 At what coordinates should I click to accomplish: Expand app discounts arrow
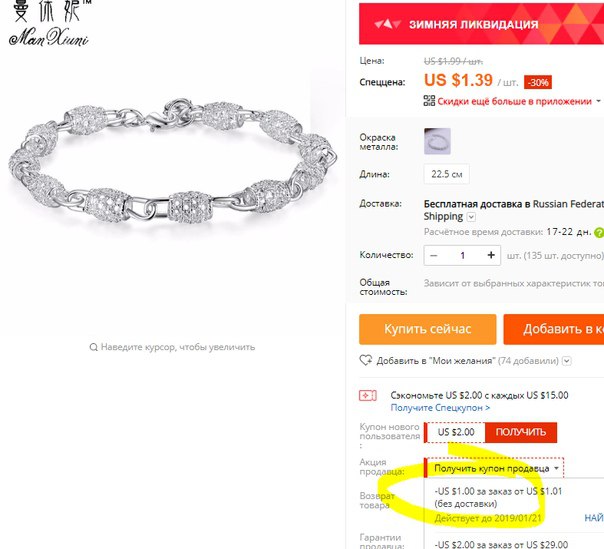[x=598, y=101]
